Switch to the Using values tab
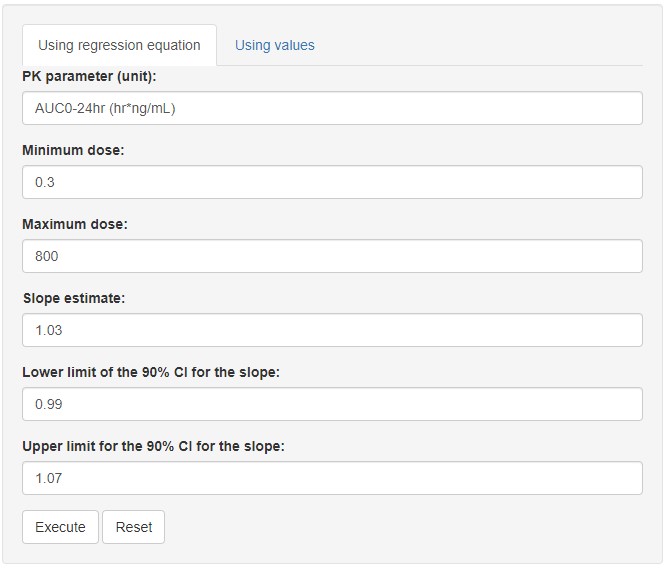665x568 pixels. 274,45
